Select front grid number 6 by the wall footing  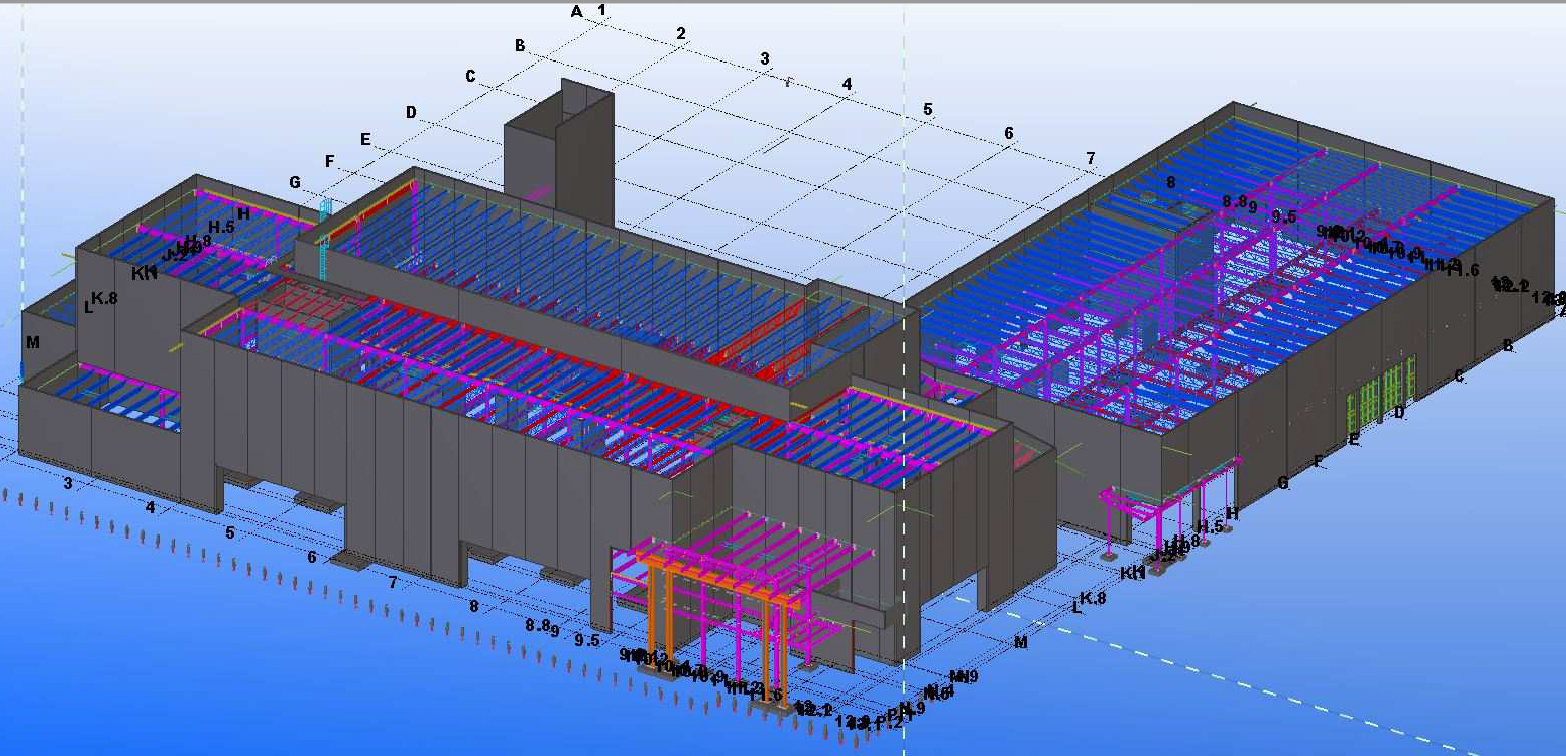point(312,558)
